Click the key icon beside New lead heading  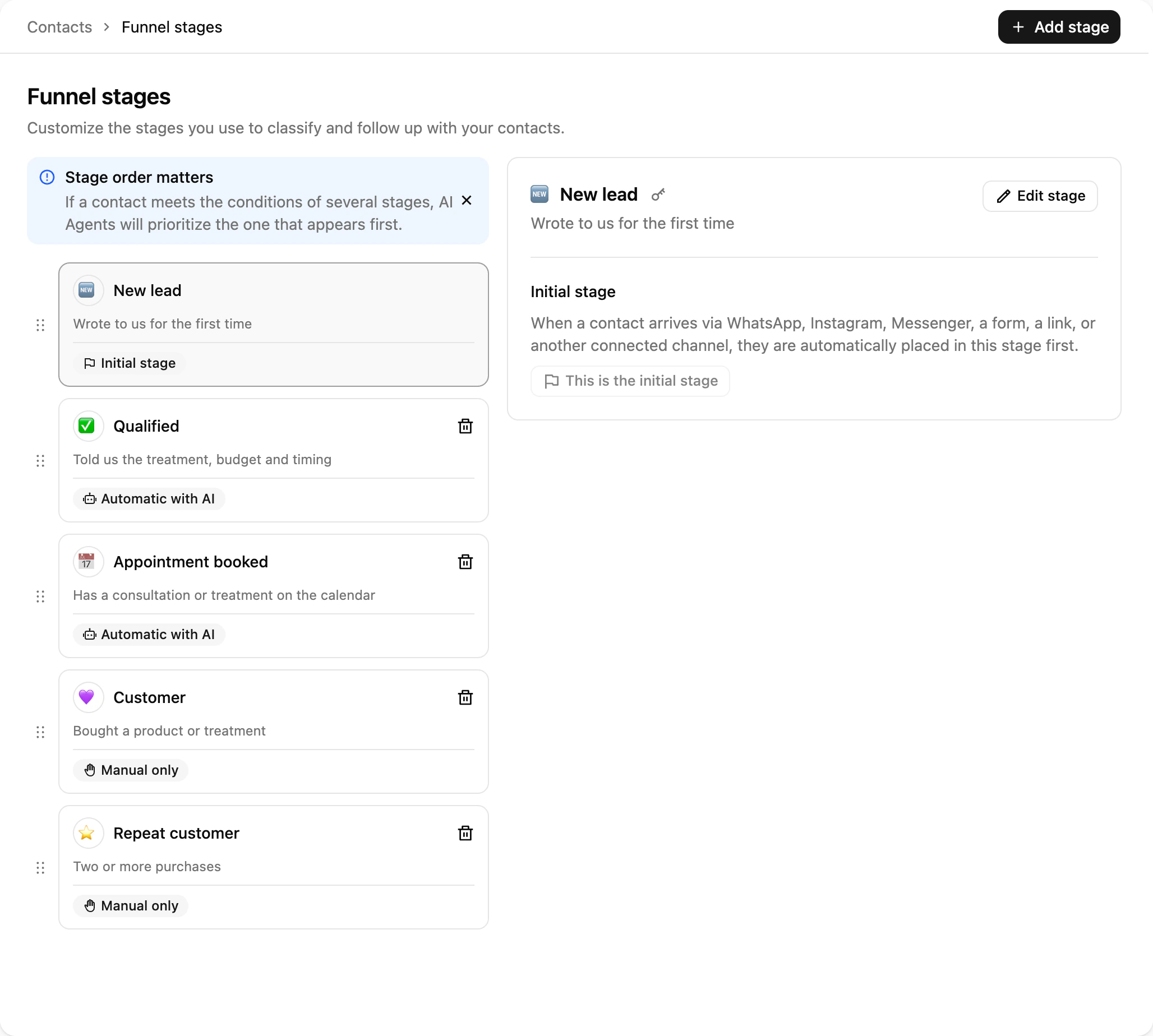tap(658, 195)
